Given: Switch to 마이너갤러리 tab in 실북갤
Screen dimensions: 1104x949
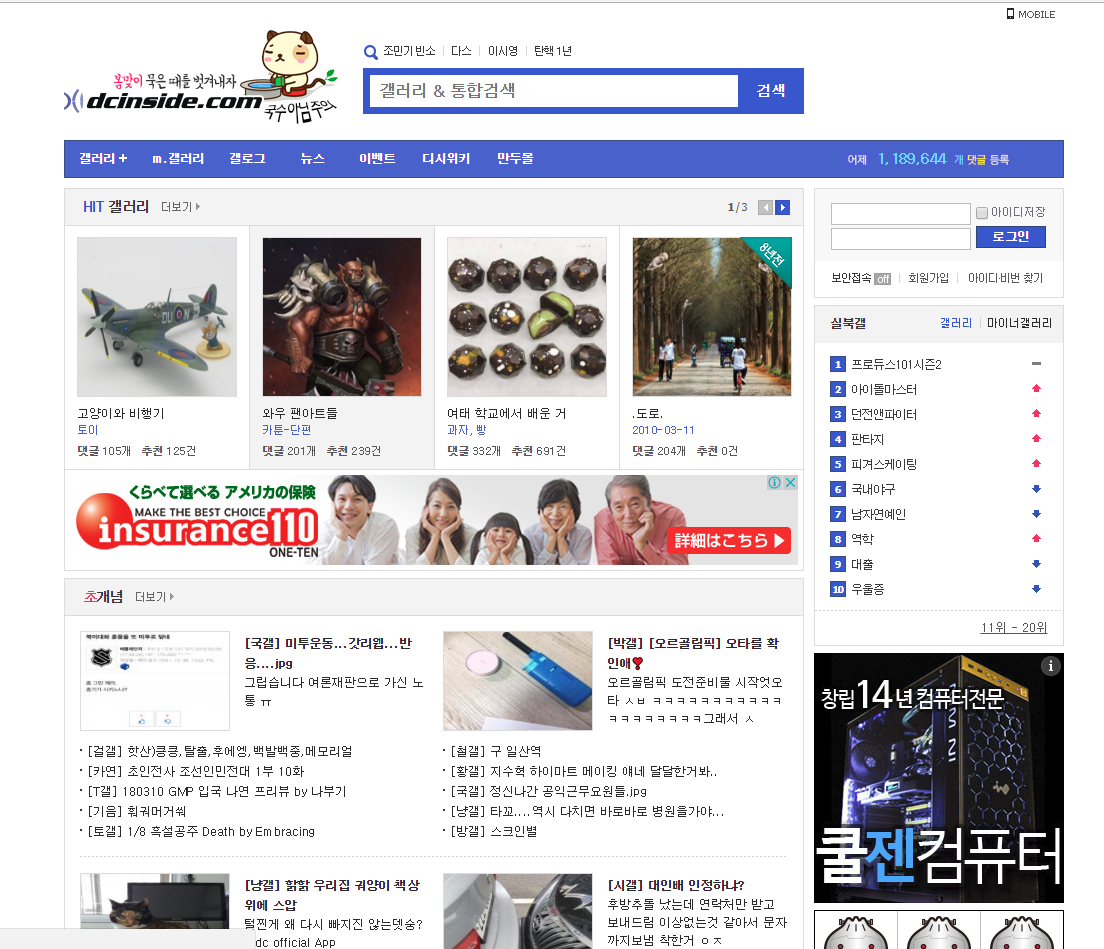Looking at the screenshot, I should click(1019, 323).
